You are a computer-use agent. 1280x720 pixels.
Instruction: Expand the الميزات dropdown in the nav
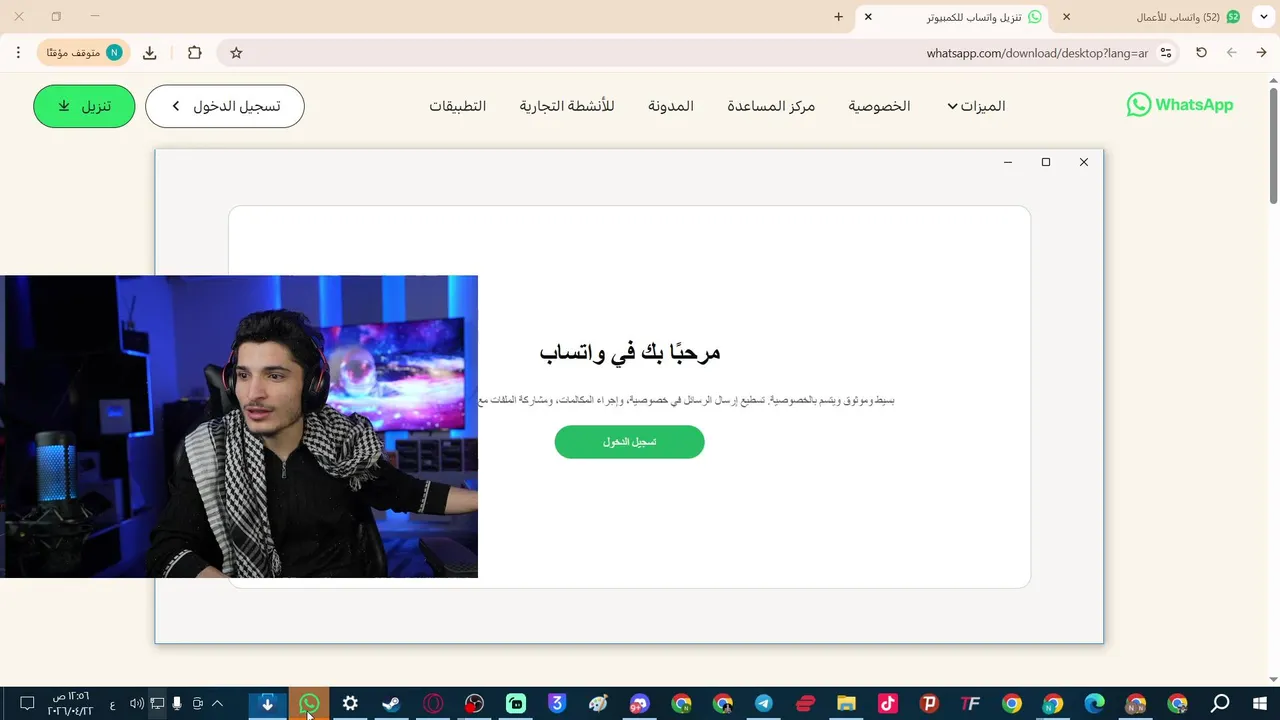point(976,106)
